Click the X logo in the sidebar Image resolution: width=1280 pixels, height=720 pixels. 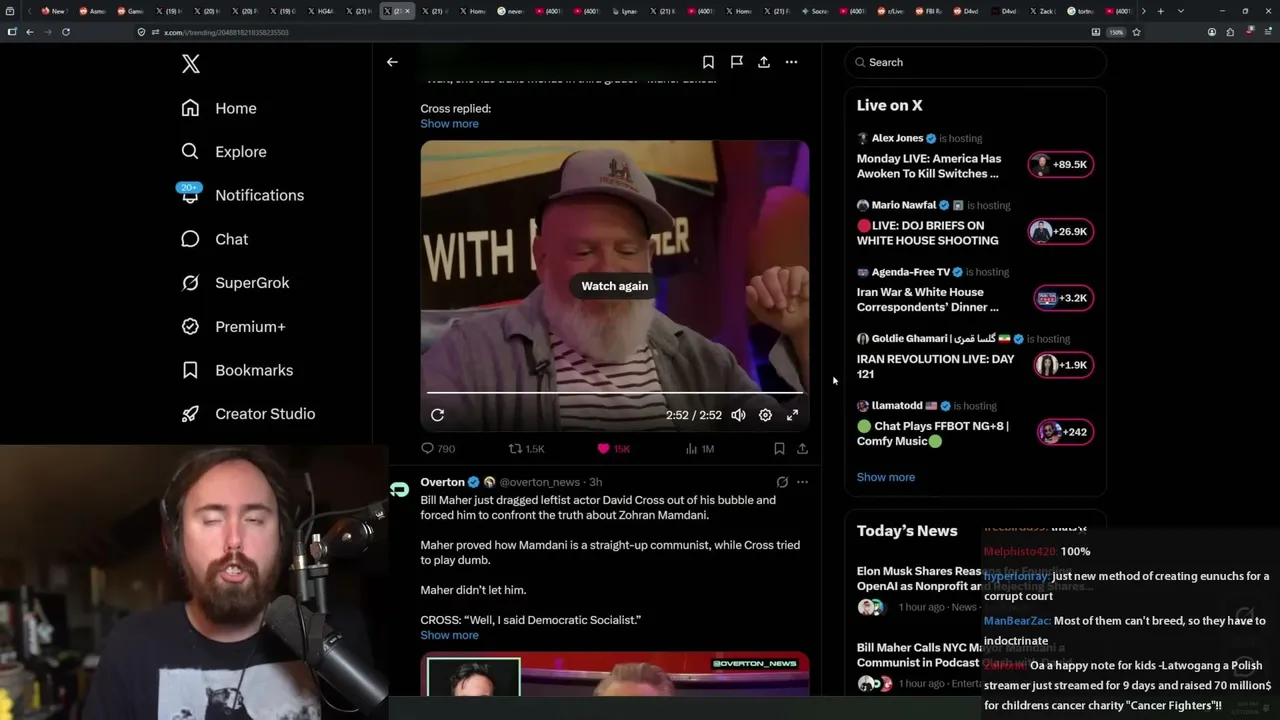click(191, 64)
